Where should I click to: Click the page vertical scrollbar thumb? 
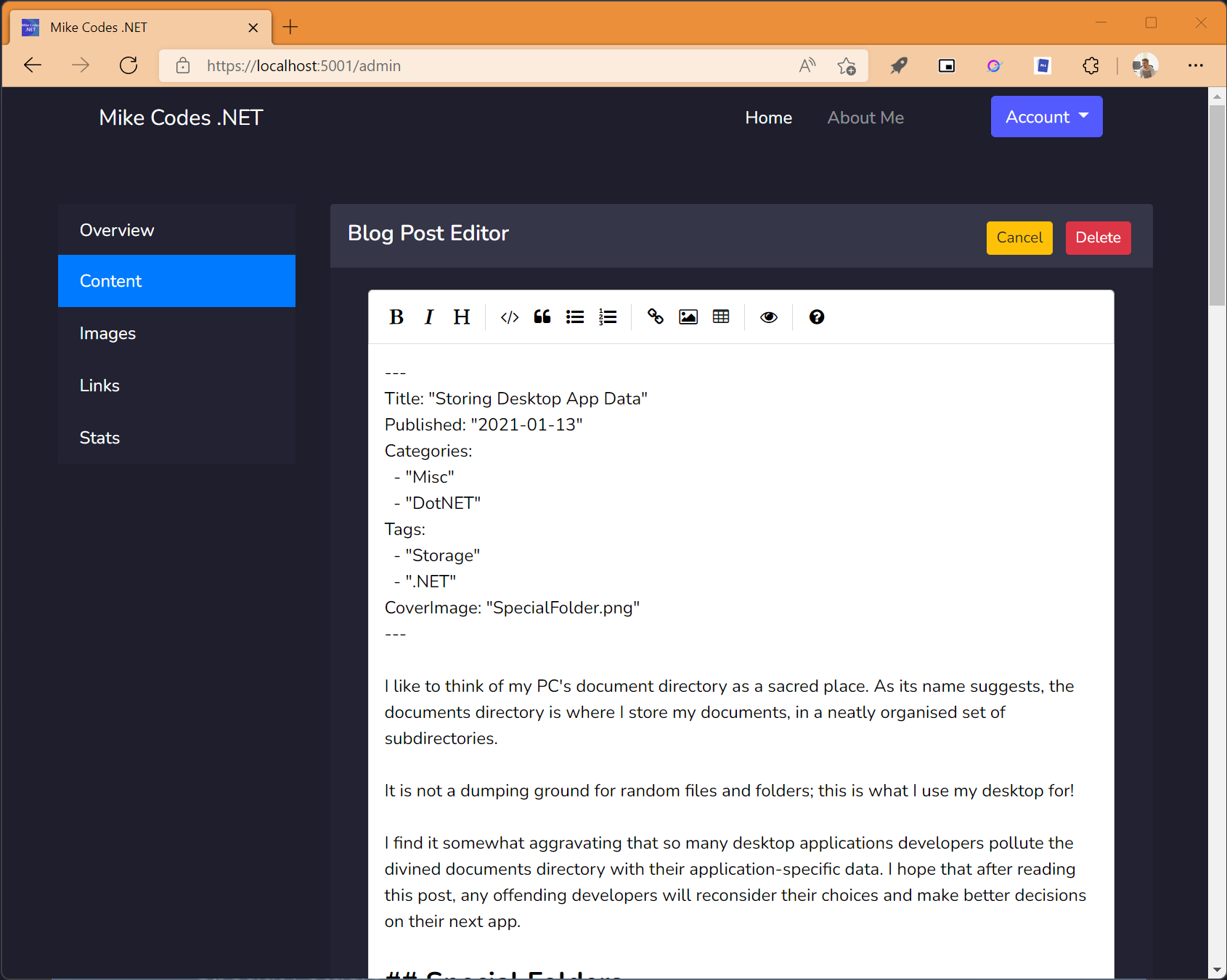[1217, 205]
